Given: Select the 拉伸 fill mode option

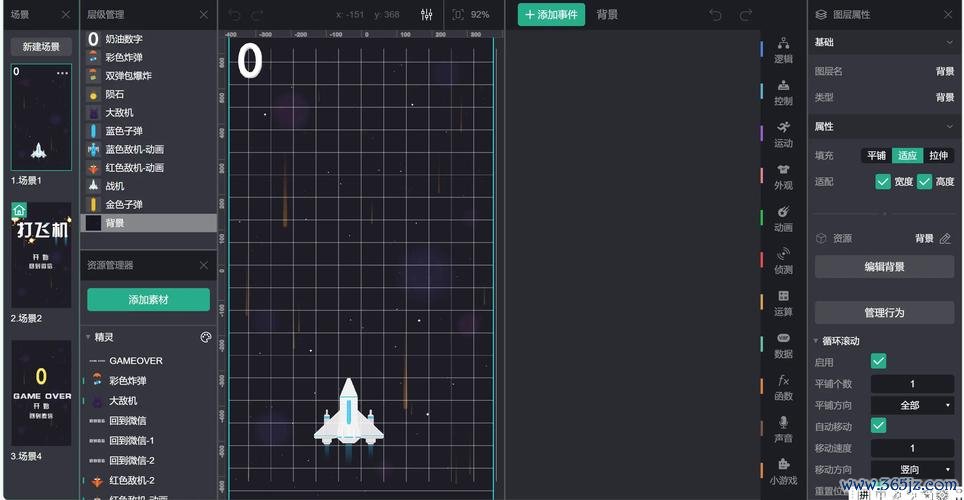Looking at the screenshot, I should 938,156.
